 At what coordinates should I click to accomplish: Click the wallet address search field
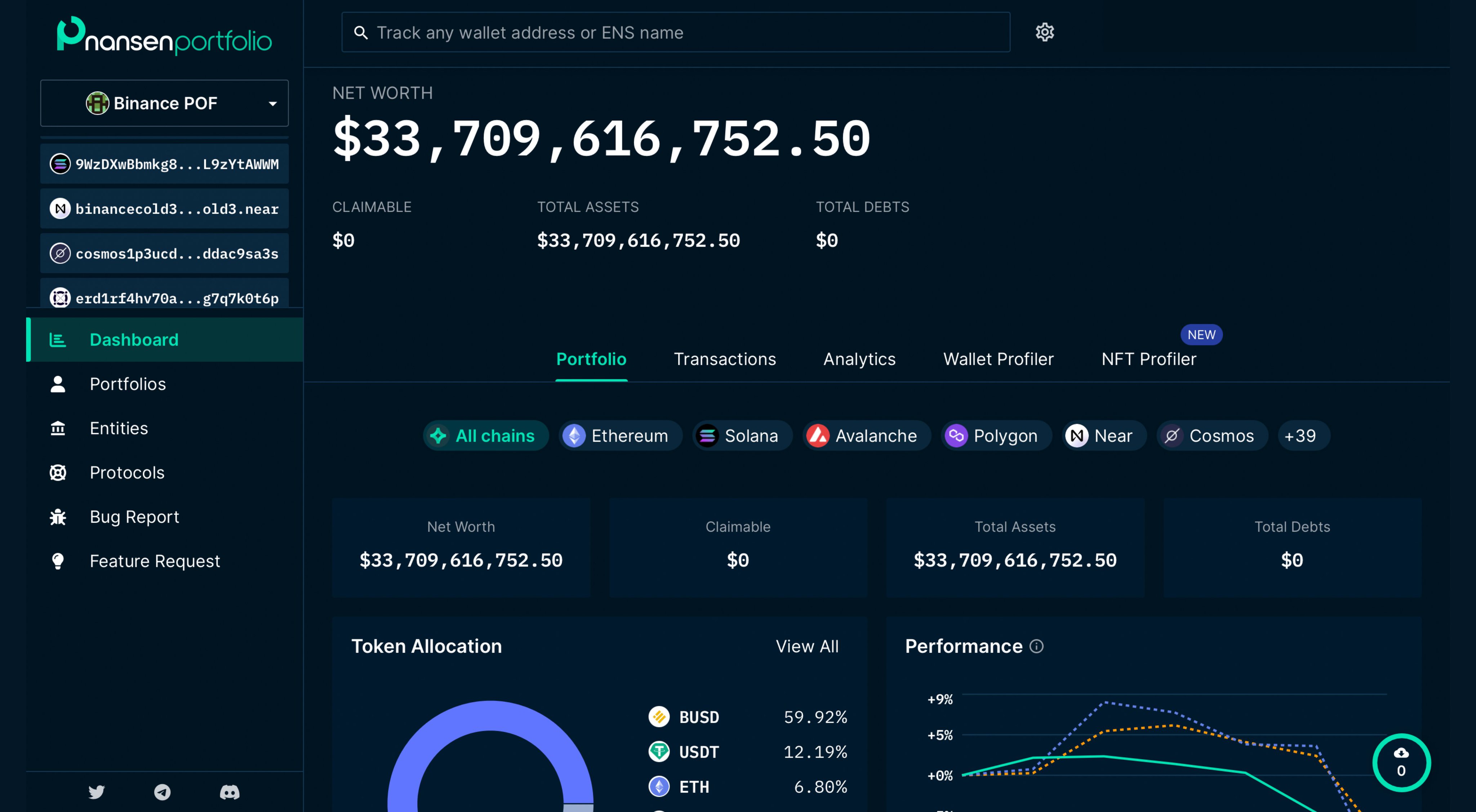[x=676, y=33]
